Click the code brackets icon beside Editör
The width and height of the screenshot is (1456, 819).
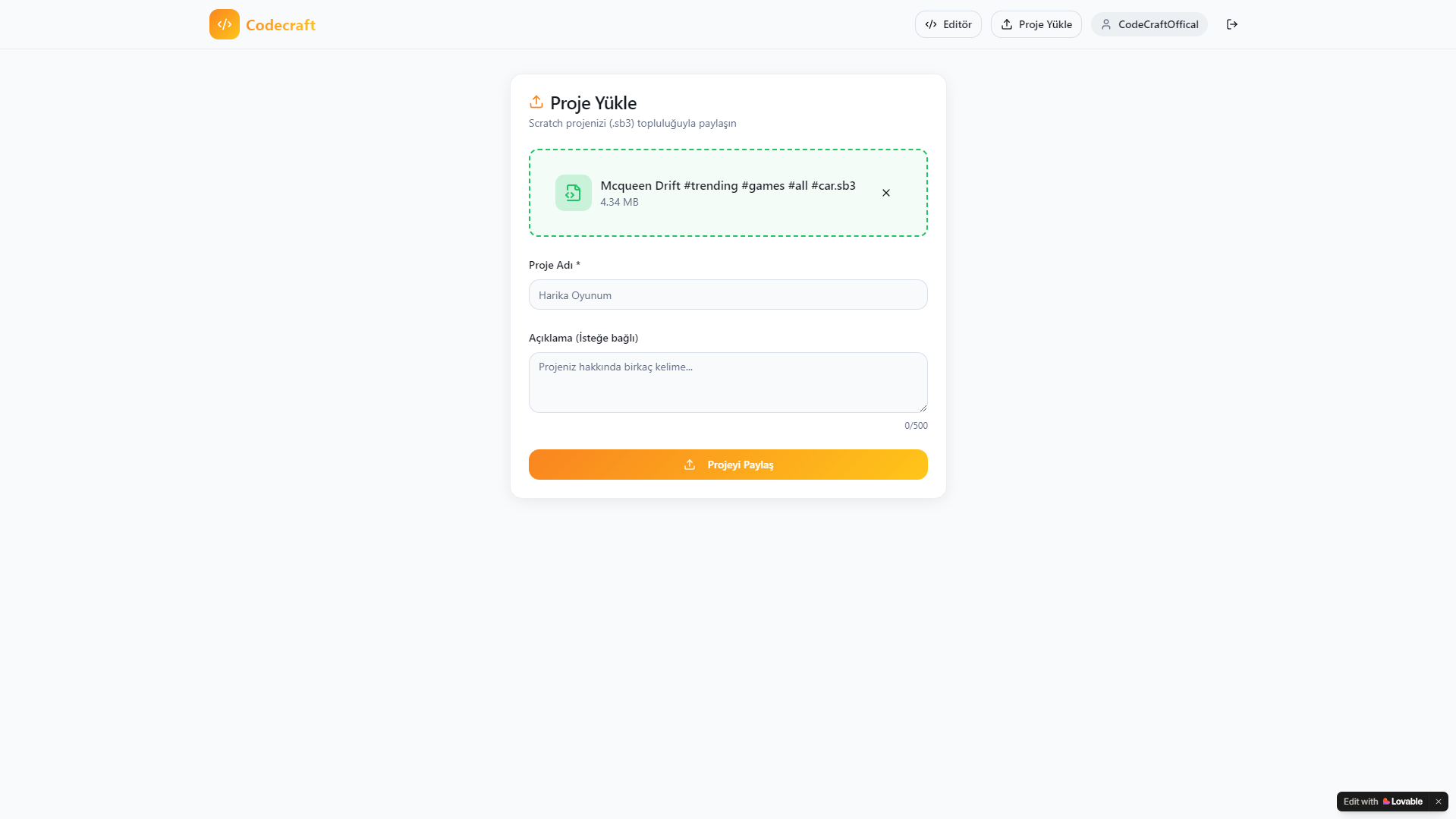tap(931, 24)
